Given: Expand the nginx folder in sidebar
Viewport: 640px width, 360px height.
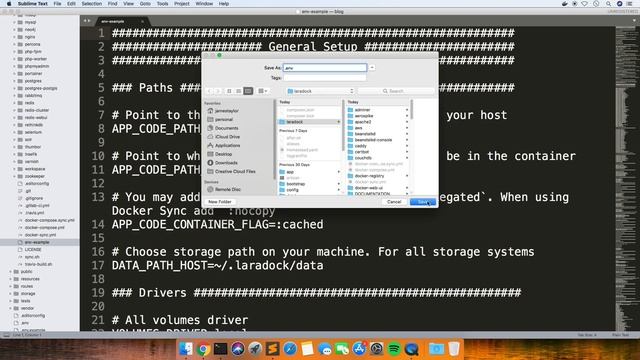Looking at the screenshot, I should 15,37.
